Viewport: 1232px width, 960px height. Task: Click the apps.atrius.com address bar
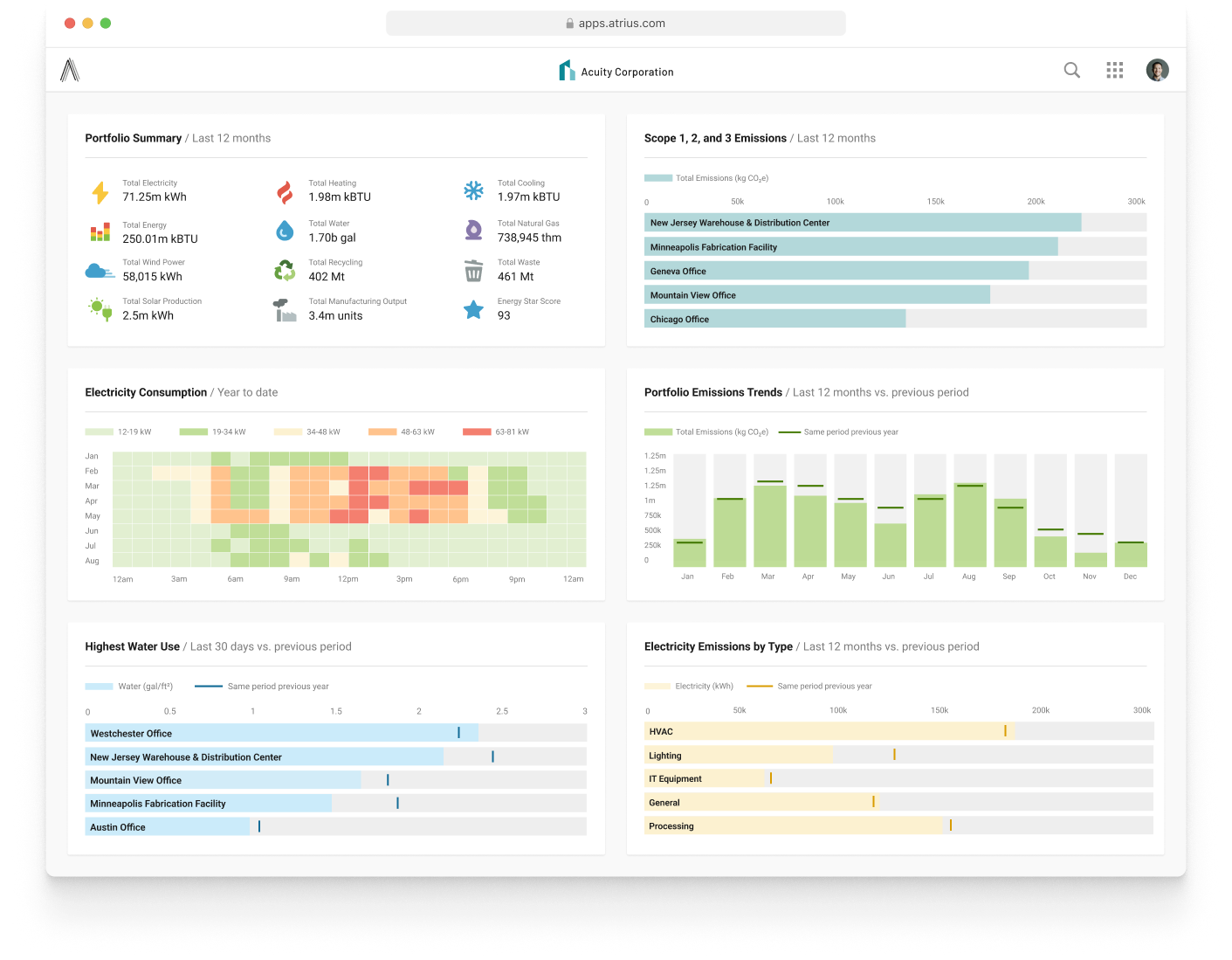pos(616,24)
